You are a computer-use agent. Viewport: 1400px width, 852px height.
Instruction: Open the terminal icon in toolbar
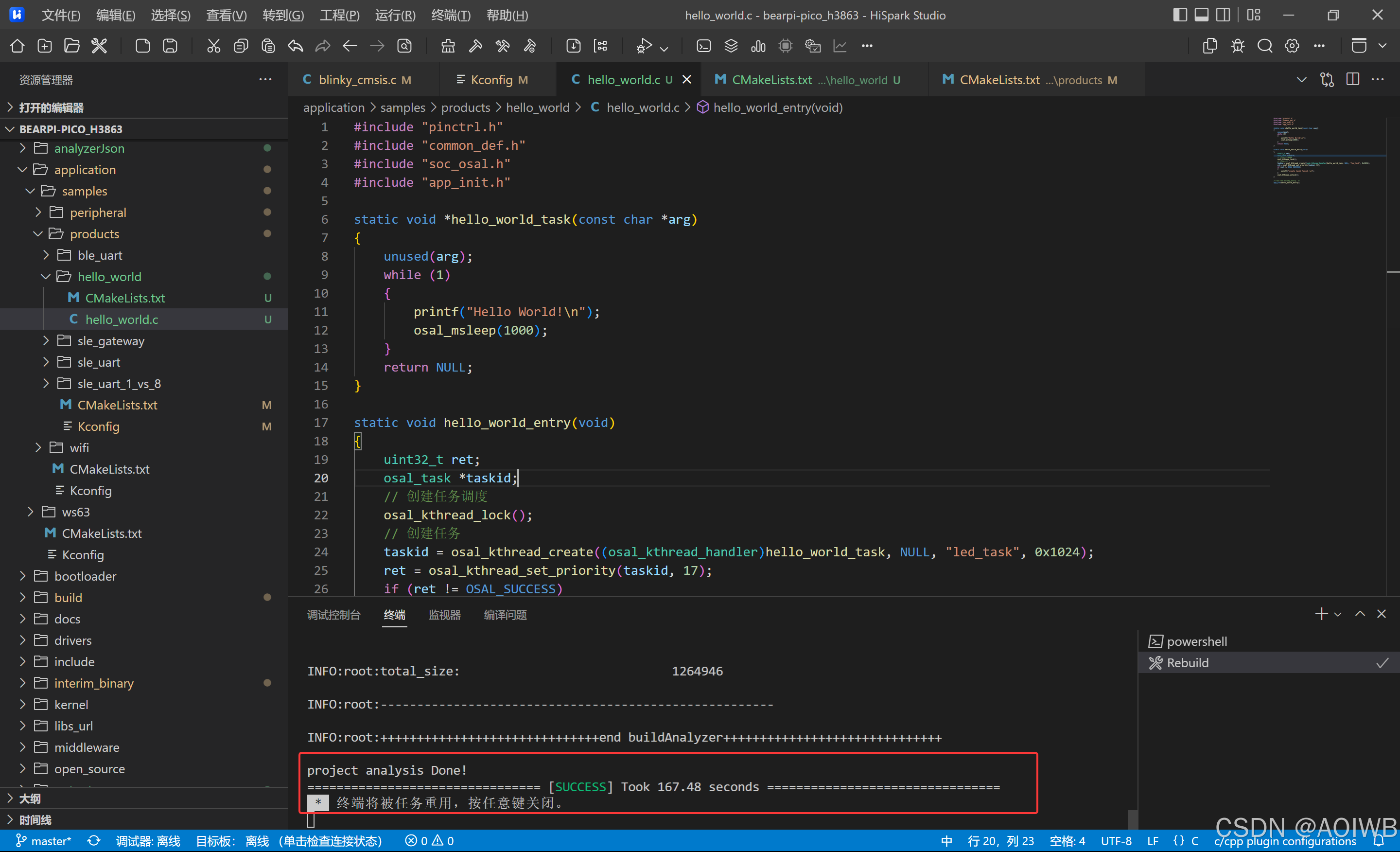pos(703,46)
